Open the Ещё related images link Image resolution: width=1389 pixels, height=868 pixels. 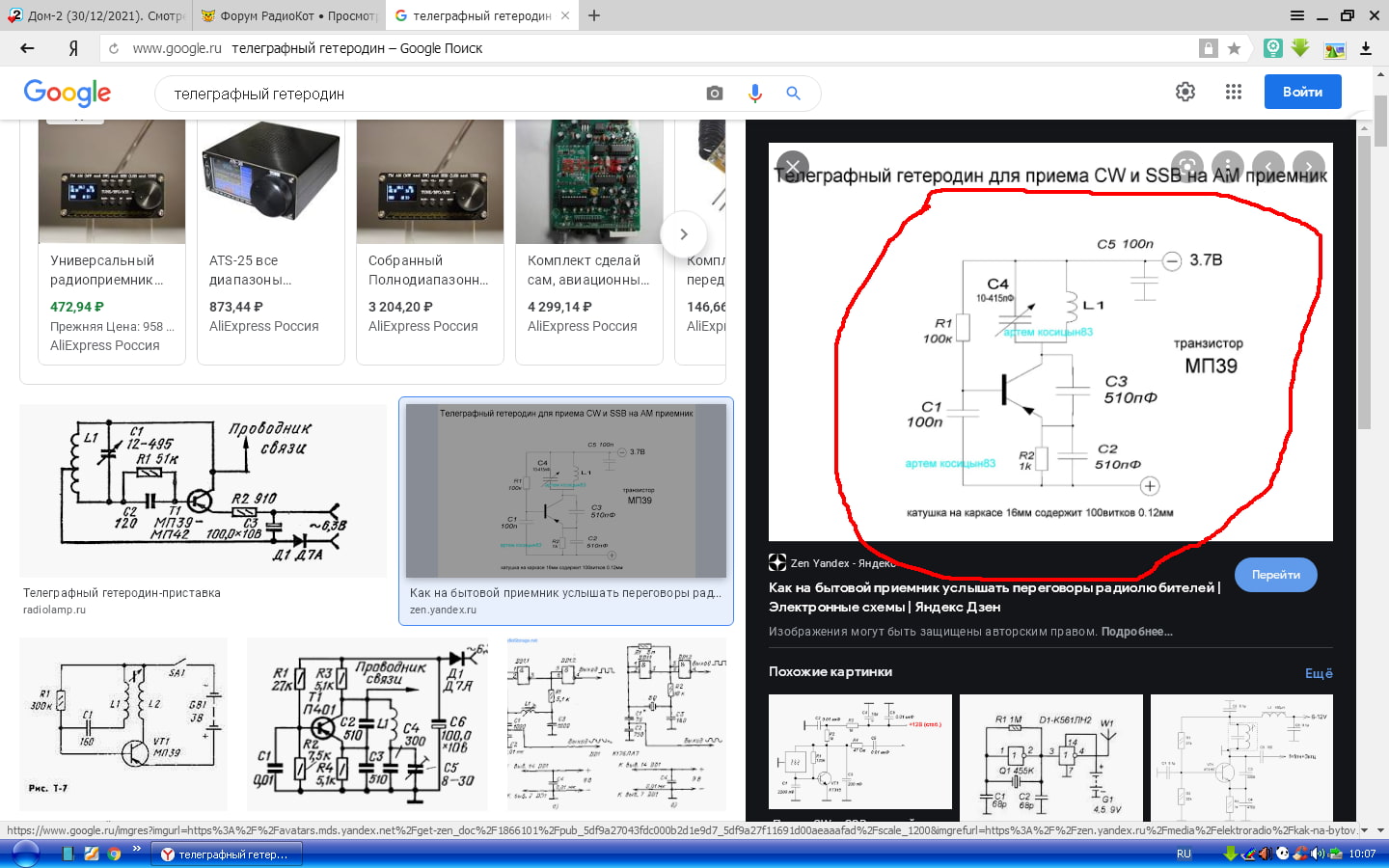click(x=1319, y=673)
